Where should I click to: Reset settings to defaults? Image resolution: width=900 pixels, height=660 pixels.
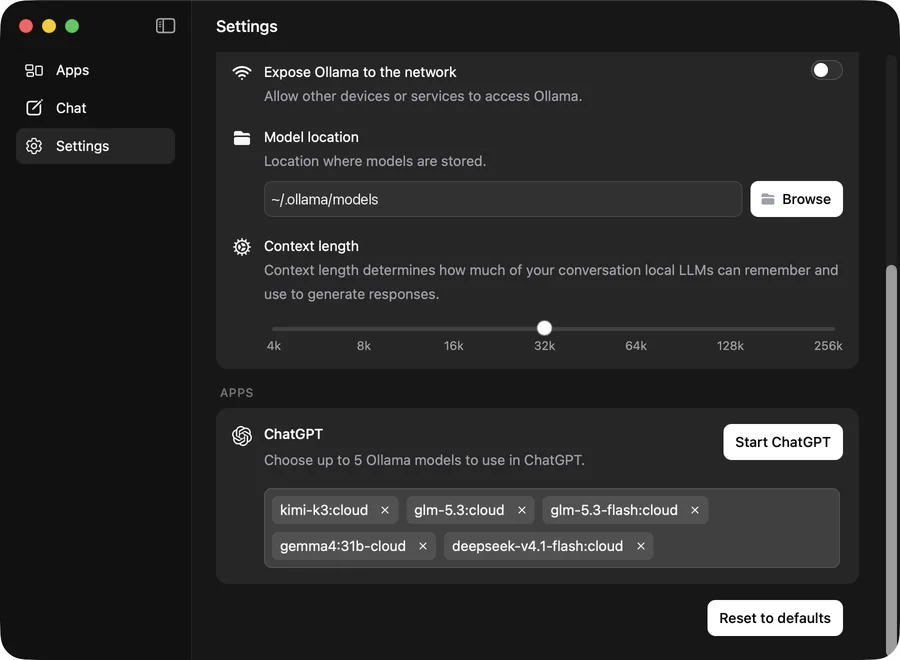pyautogui.click(x=775, y=618)
